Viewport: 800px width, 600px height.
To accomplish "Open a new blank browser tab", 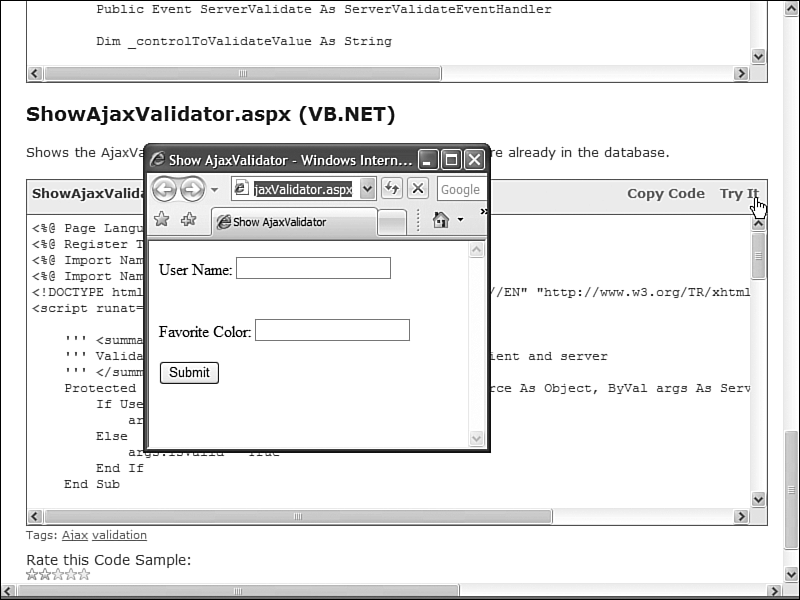I will tap(391, 222).
